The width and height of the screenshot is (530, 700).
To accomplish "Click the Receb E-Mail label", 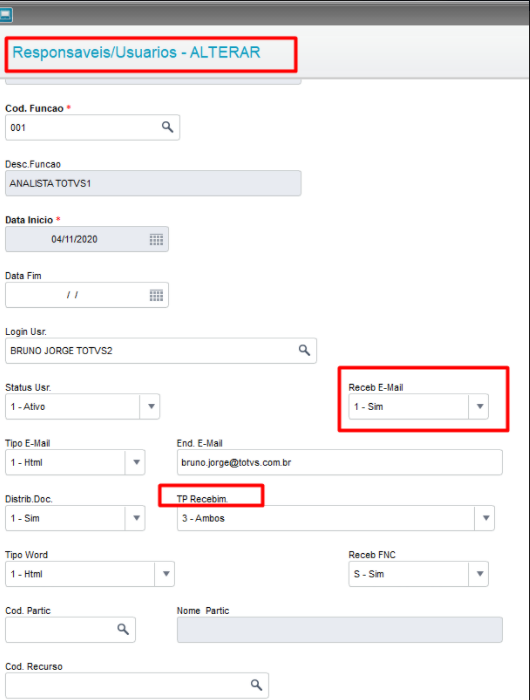I will click(x=376, y=388).
